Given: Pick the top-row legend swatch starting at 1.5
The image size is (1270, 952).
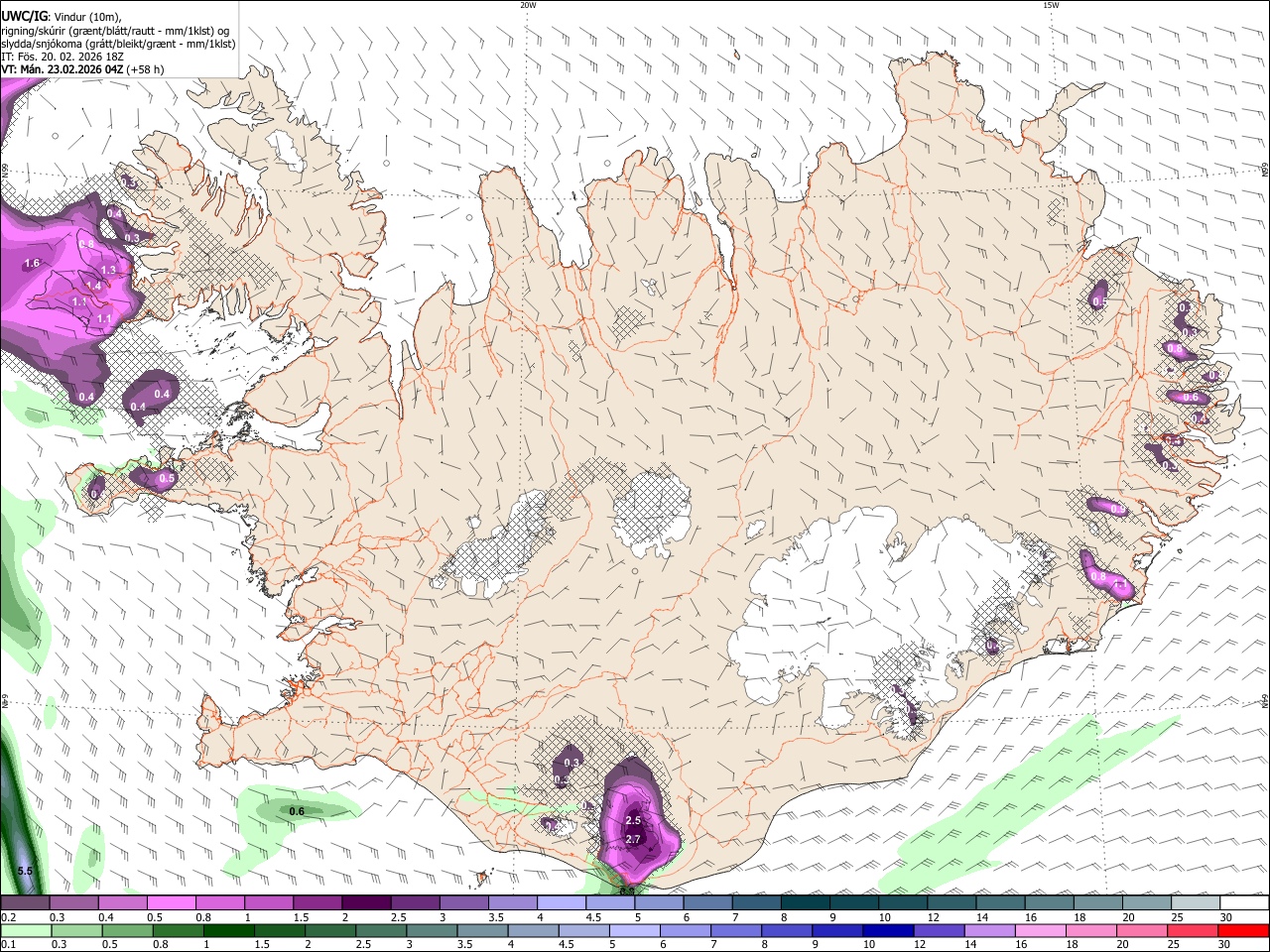Looking at the screenshot, I should click(317, 903).
